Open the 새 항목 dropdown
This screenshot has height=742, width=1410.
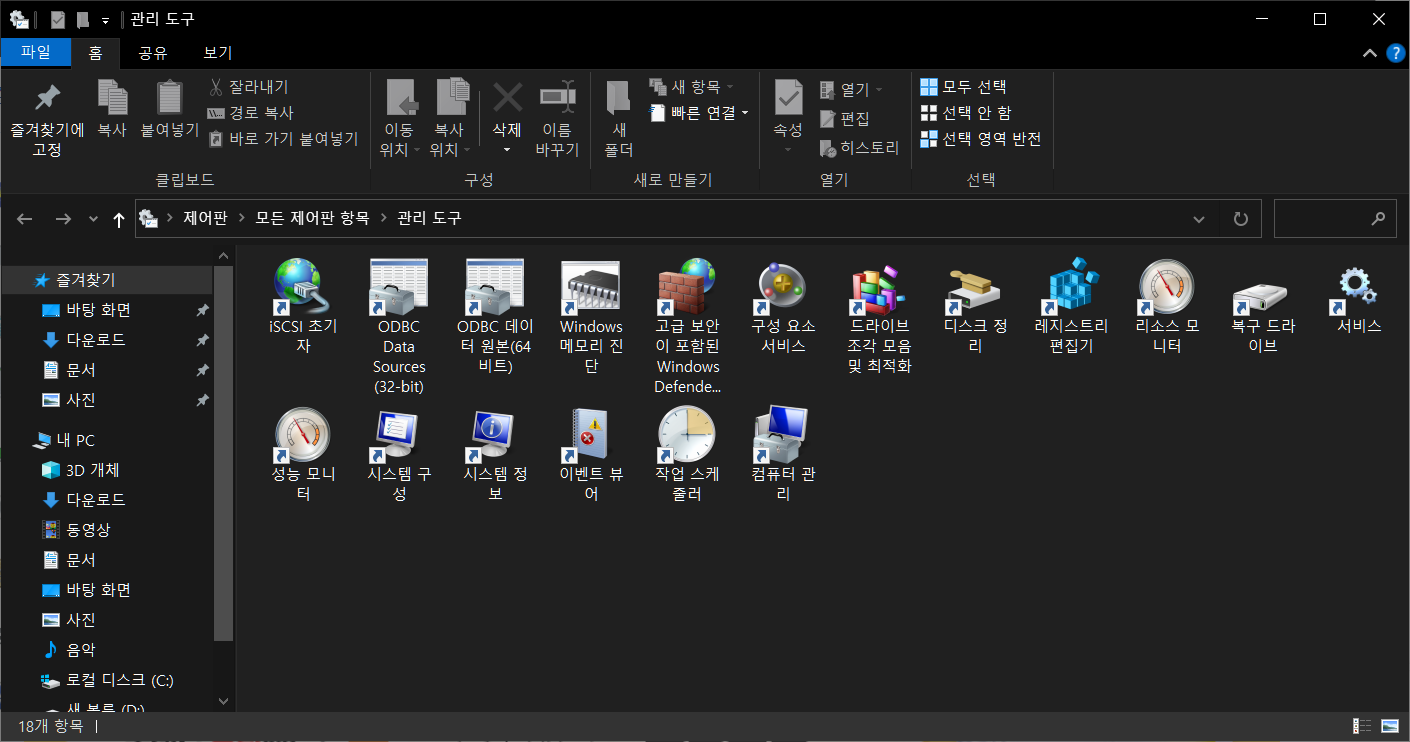tap(691, 87)
